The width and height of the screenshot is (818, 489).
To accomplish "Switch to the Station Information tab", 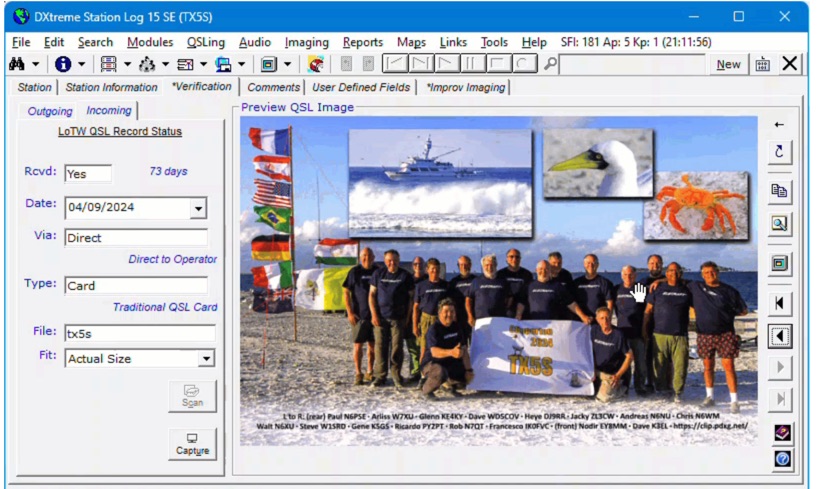I will pos(111,87).
